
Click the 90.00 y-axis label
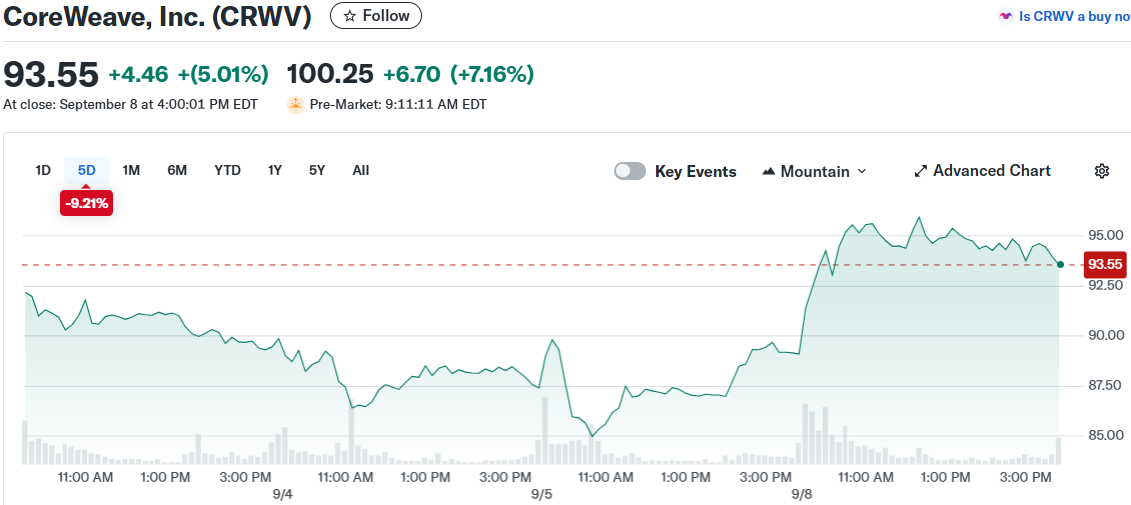tap(1105, 335)
